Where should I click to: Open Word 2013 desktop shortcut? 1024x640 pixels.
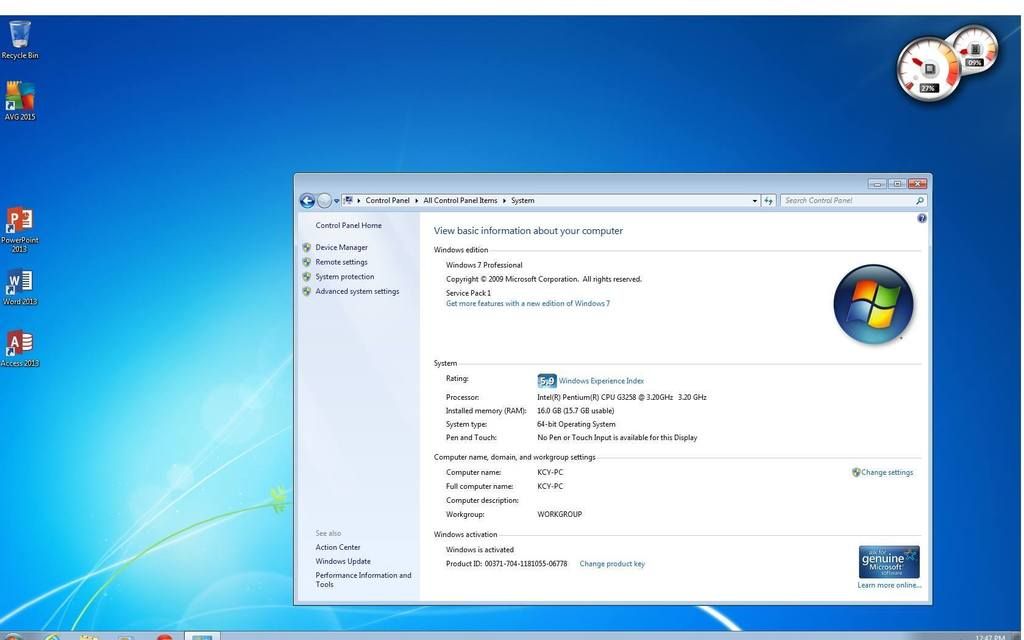tap(20, 287)
